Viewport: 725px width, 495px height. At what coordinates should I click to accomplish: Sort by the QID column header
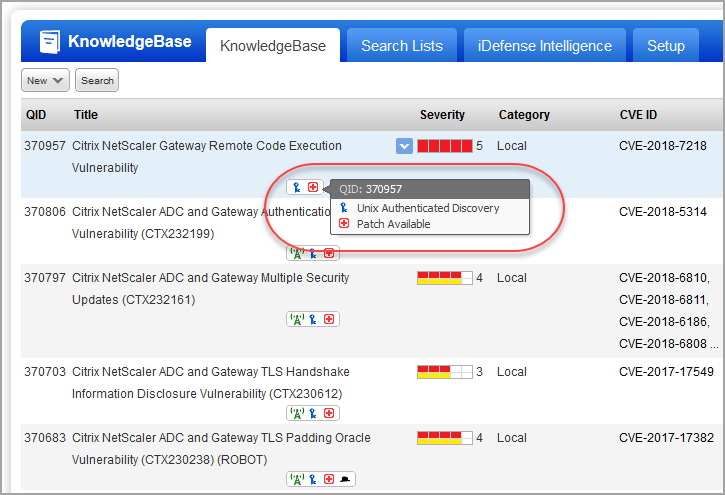(x=36, y=115)
